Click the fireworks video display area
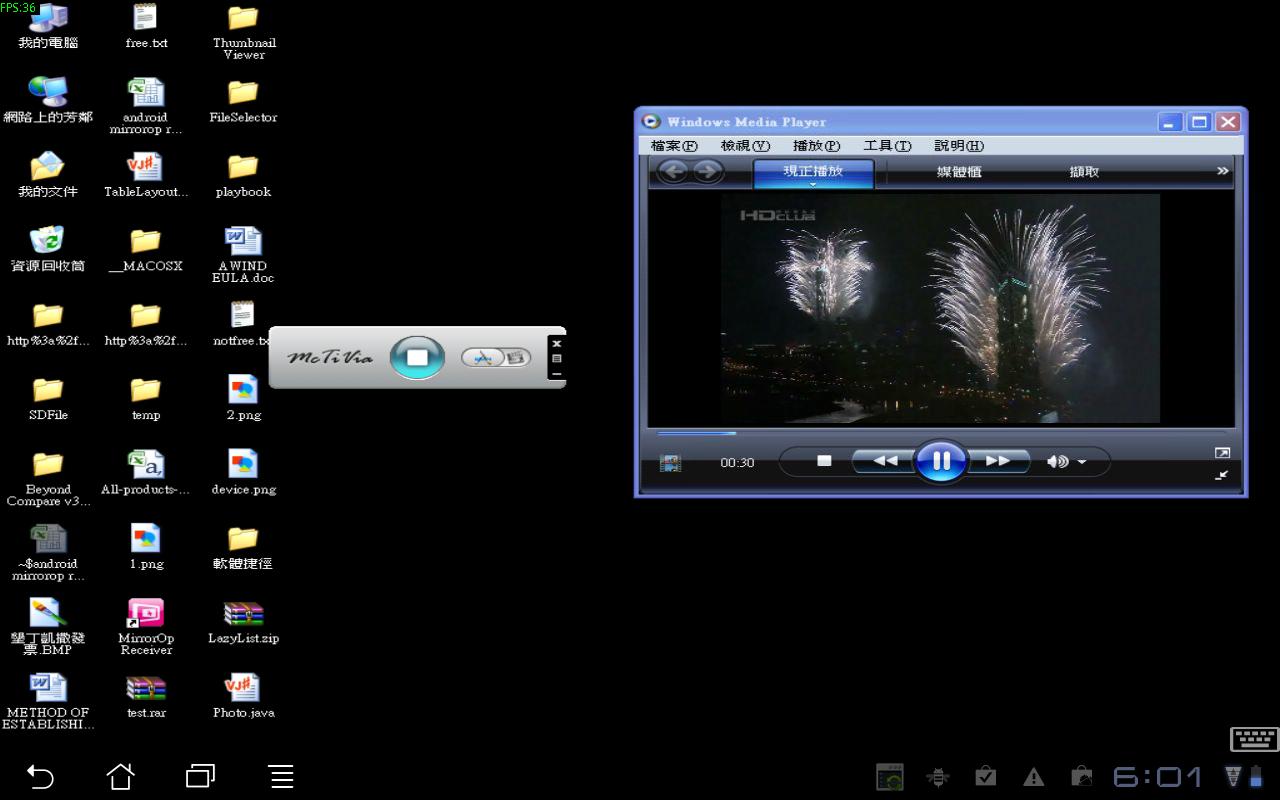This screenshot has height=800, width=1280. [x=940, y=308]
